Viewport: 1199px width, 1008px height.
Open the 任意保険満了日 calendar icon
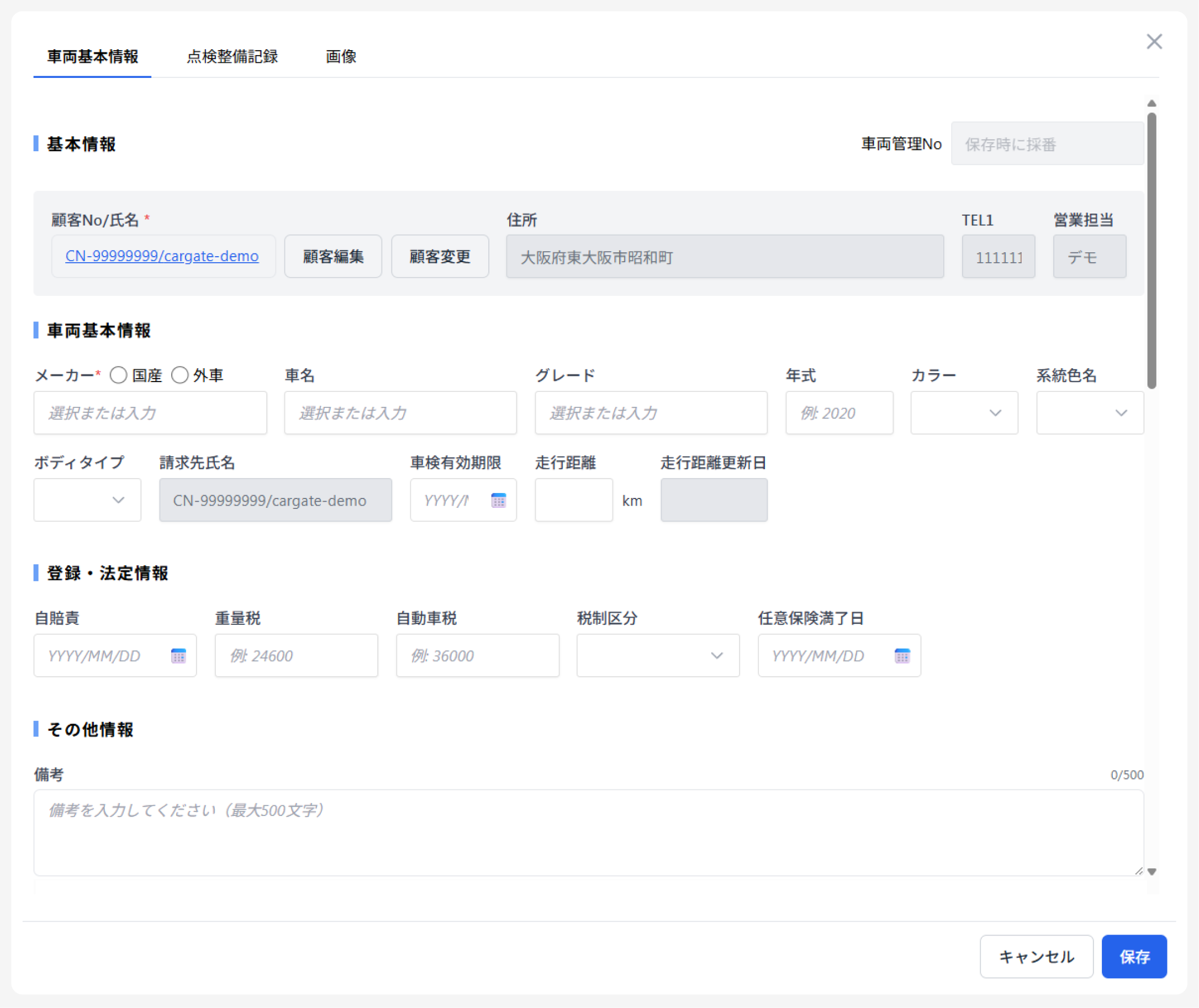click(x=902, y=656)
